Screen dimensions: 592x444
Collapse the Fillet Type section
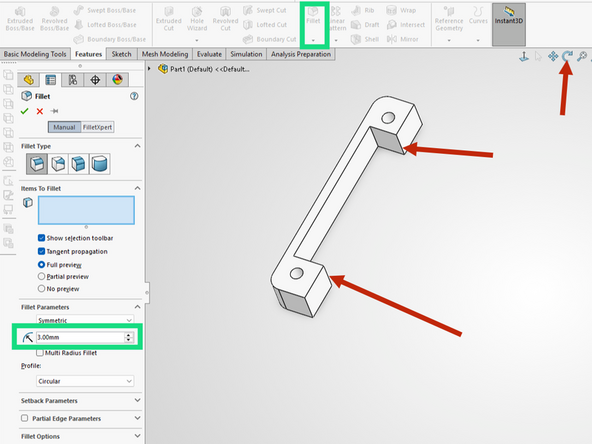click(x=137, y=146)
